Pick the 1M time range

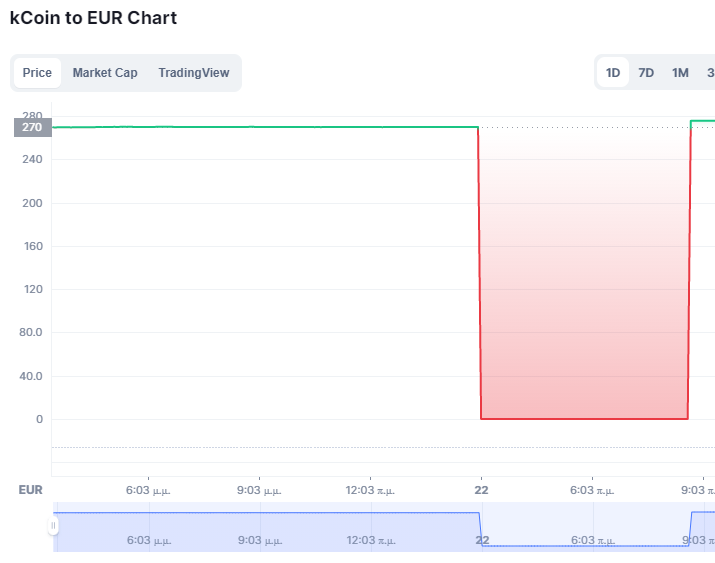[x=680, y=73]
